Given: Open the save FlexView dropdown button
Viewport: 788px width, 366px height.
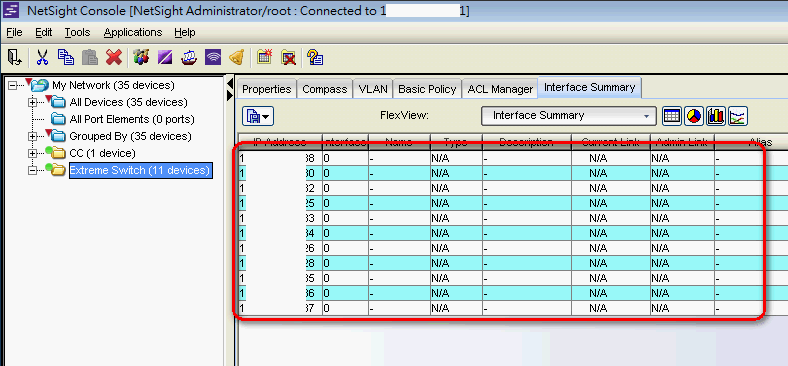Looking at the screenshot, I should point(258,116).
